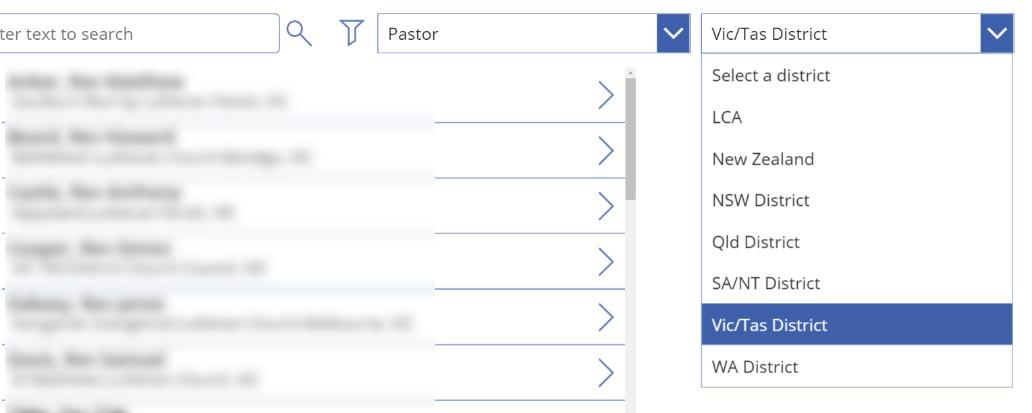Open the sixth list entry's arrow
Image resolution: width=1032 pixels, height=413 pixels.
(606, 373)
